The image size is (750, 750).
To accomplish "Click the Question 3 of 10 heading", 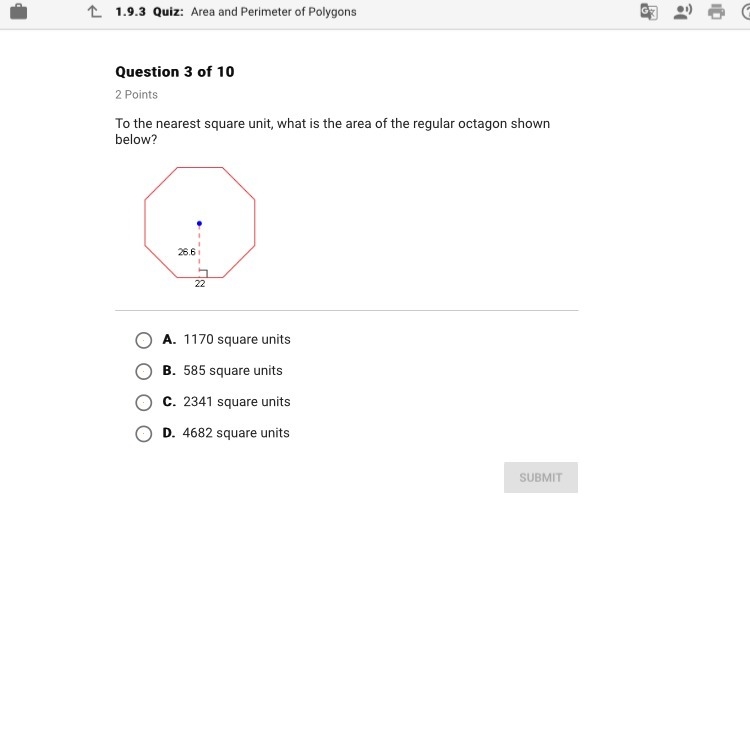I will [x=175, y=72].
